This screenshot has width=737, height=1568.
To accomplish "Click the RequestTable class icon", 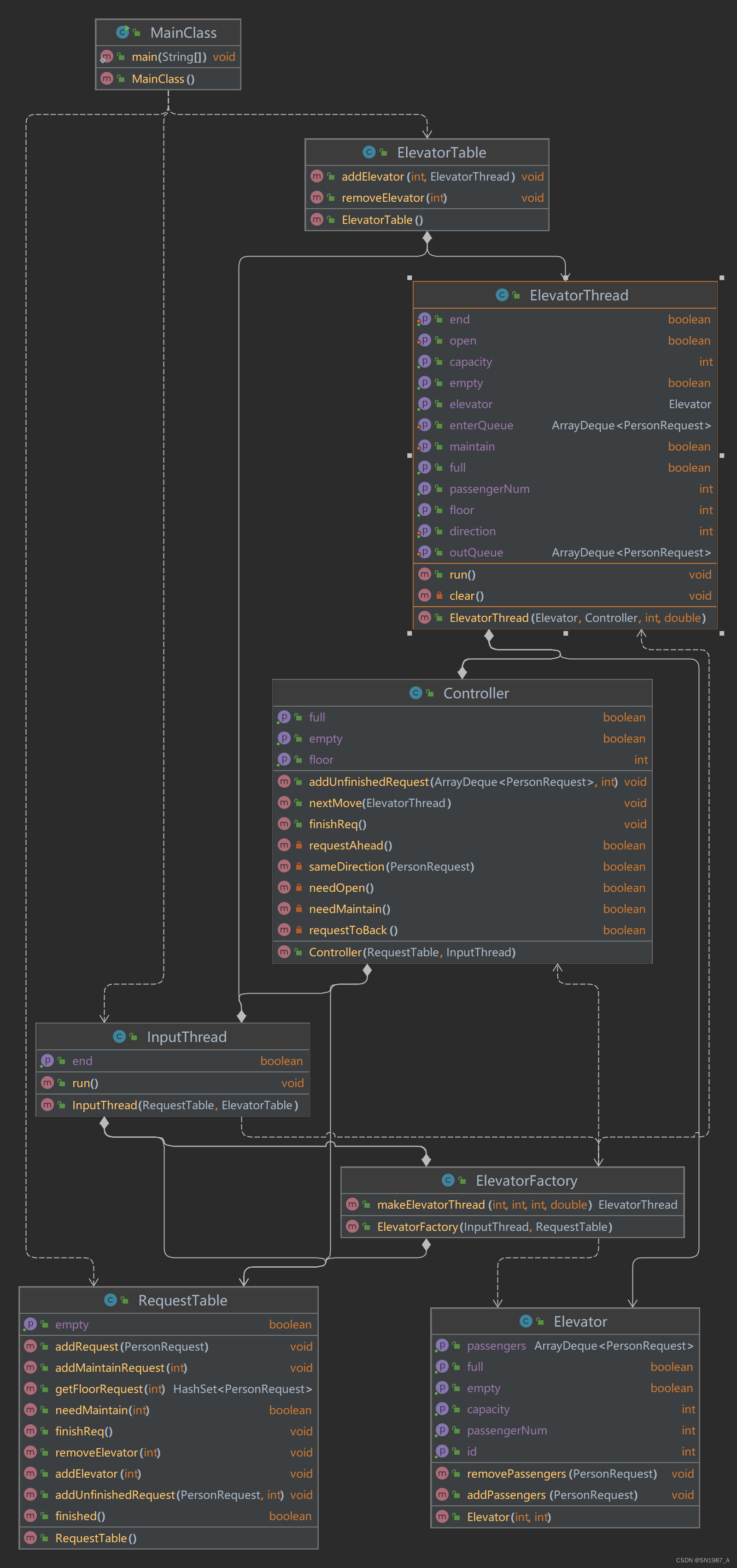I will (x=110, y=1300).
